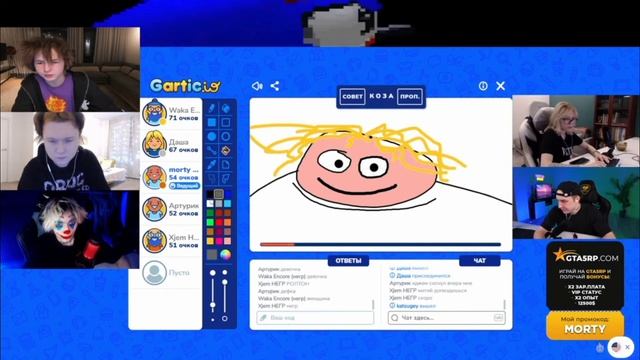Pick the black color swatch
Viewport: 640px width, 360px height.
pyautogui.click(x=210, y=194)
